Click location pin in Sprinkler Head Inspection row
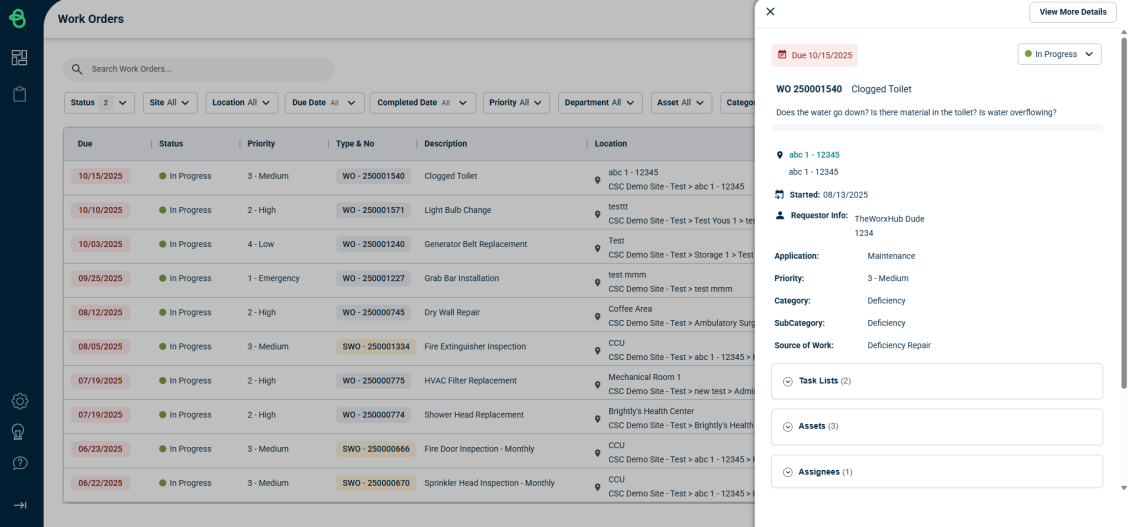1128x527 pixels. point(597,487)
